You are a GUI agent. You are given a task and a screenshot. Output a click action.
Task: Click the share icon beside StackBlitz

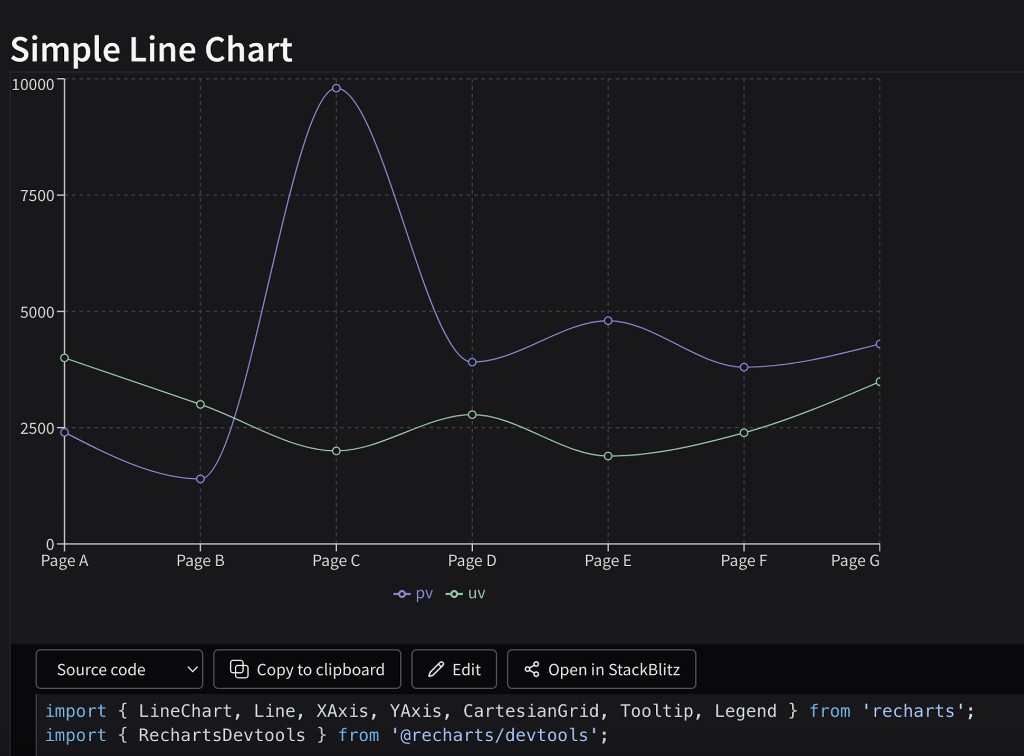point(532,669)
